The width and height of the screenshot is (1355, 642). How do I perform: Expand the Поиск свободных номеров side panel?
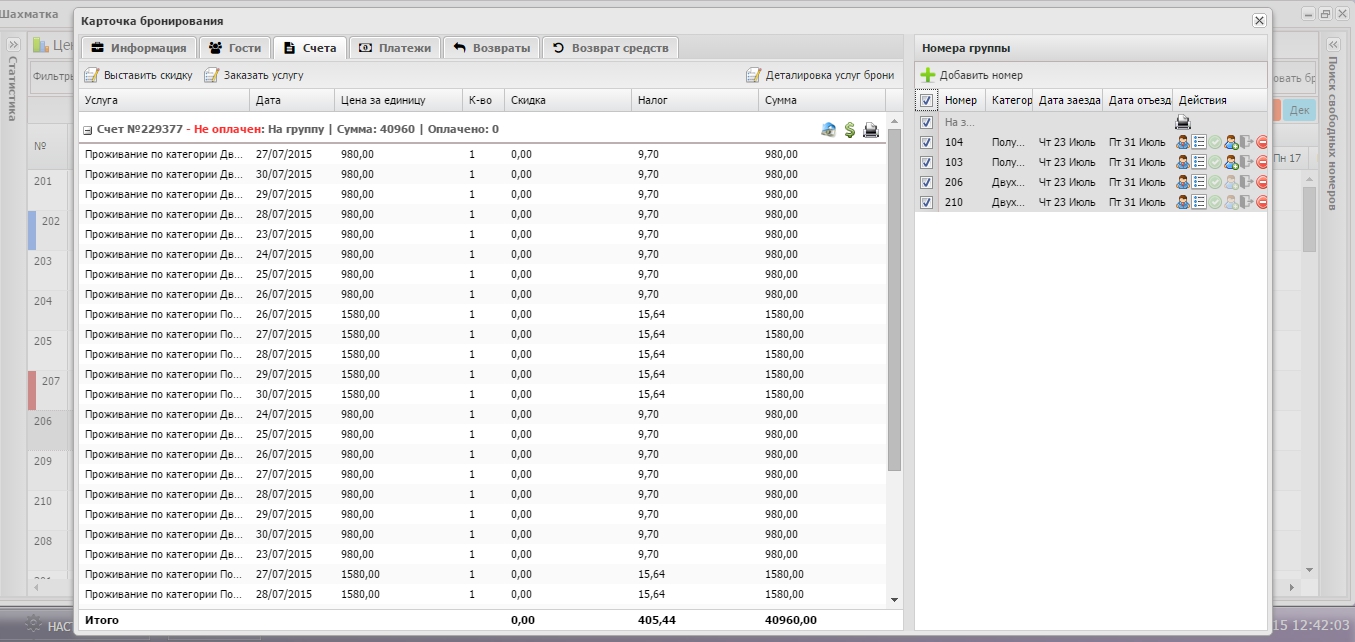(1333, 45)
